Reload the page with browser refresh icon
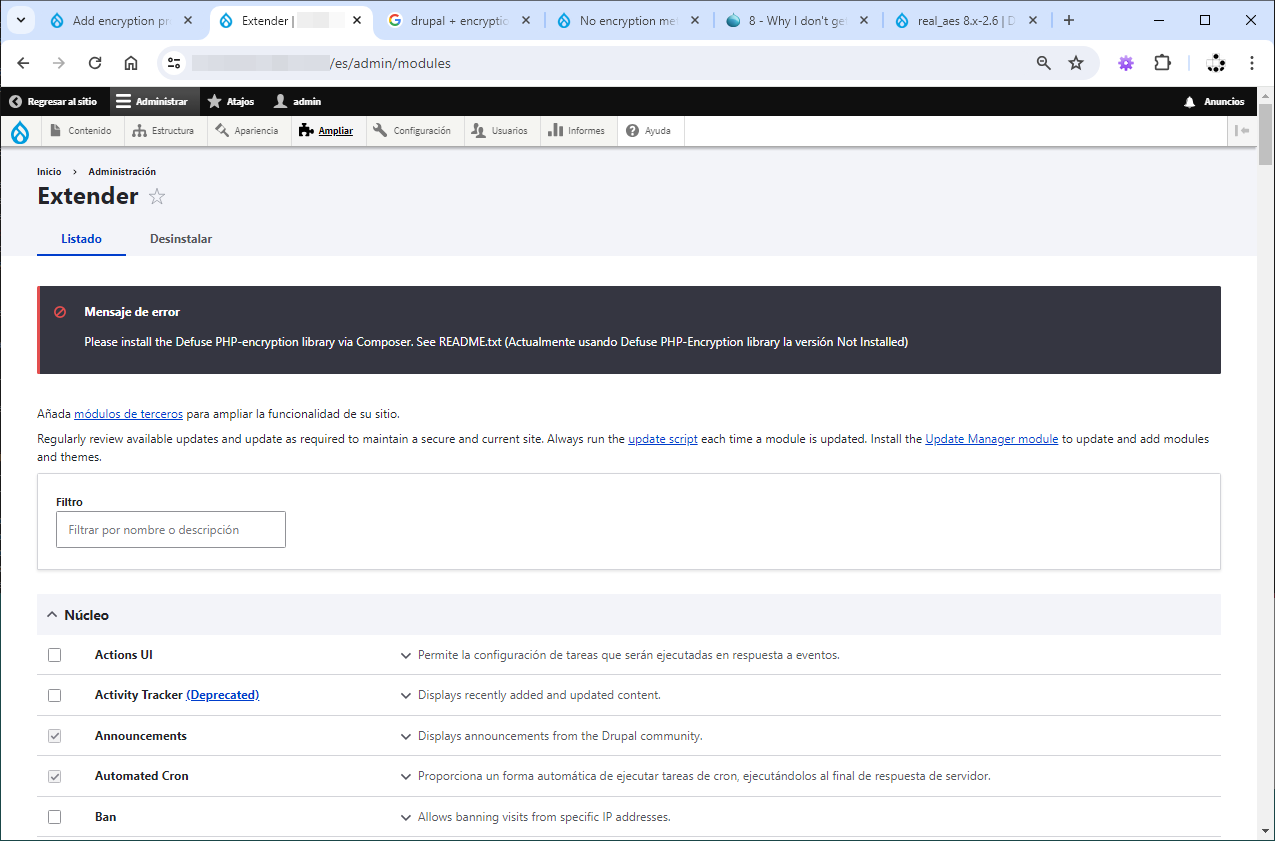This screenshot has height=841, width=1275. [x=95, y=63]
